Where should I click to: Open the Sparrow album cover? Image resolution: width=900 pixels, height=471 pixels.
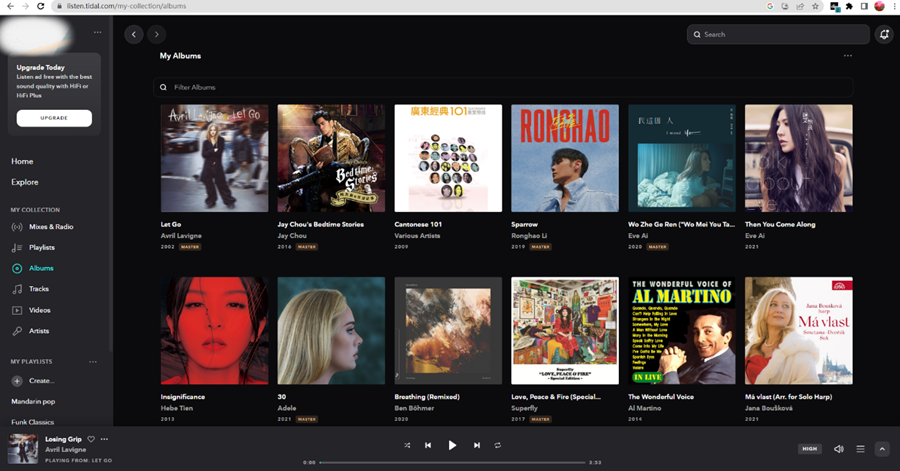[565, 158]
